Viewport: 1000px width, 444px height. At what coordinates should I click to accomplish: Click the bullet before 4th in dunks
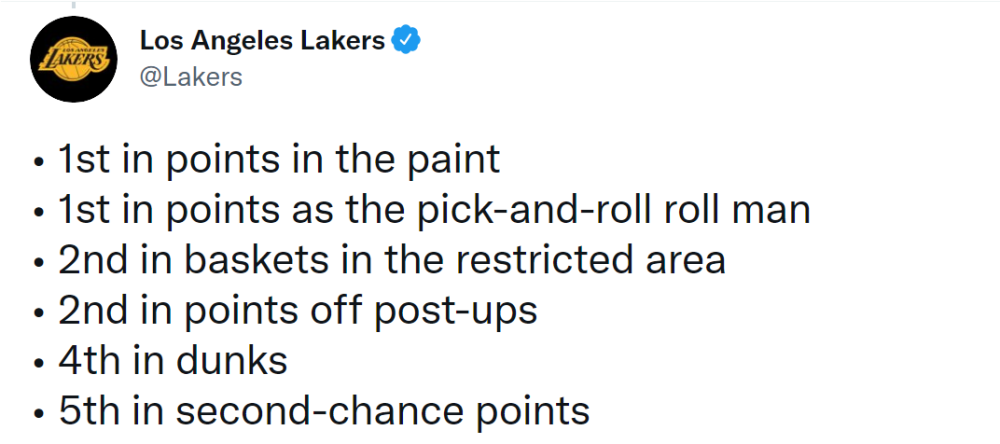[40, 364]
